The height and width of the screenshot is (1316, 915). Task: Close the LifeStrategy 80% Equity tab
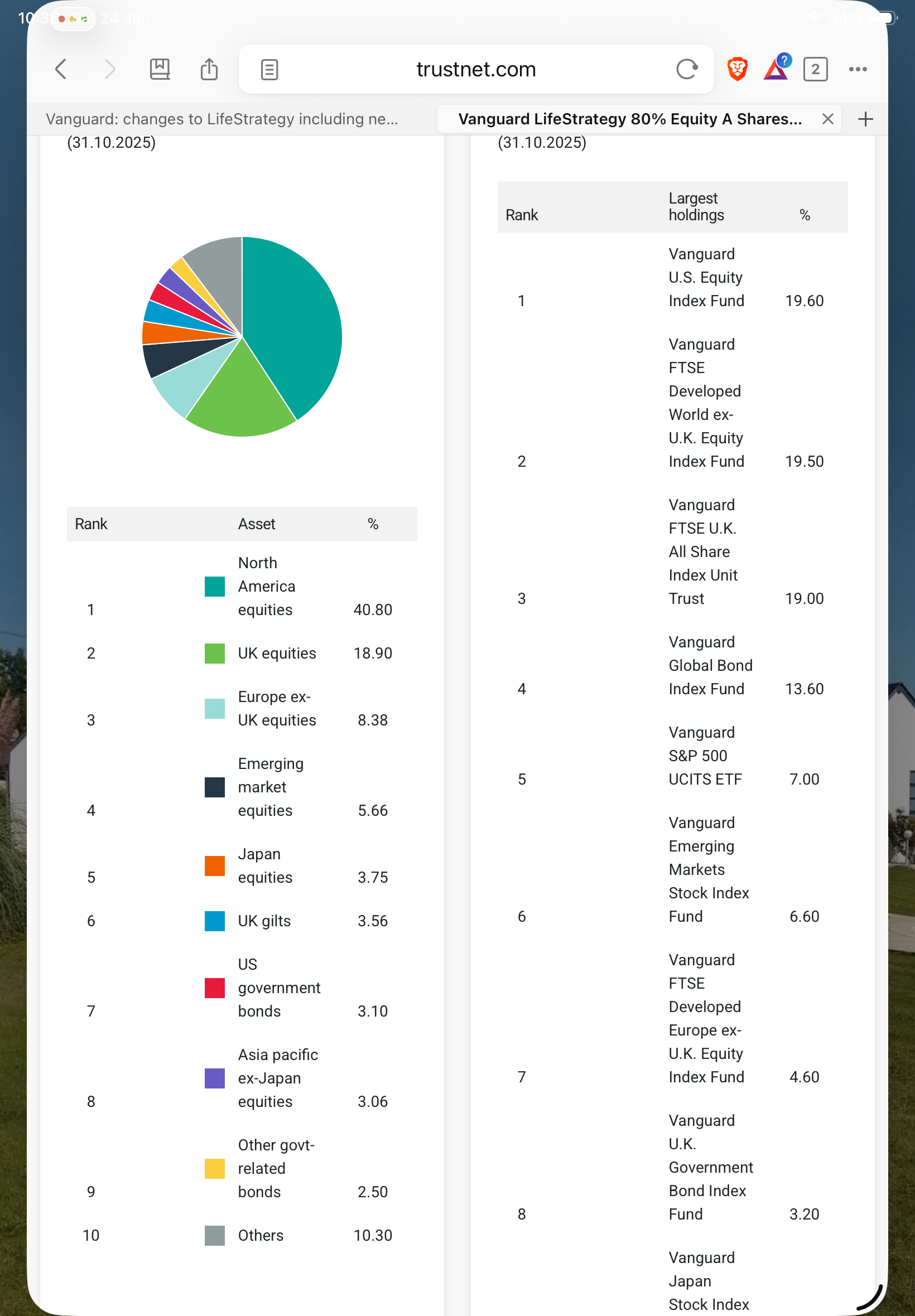[x=827, y=119]
